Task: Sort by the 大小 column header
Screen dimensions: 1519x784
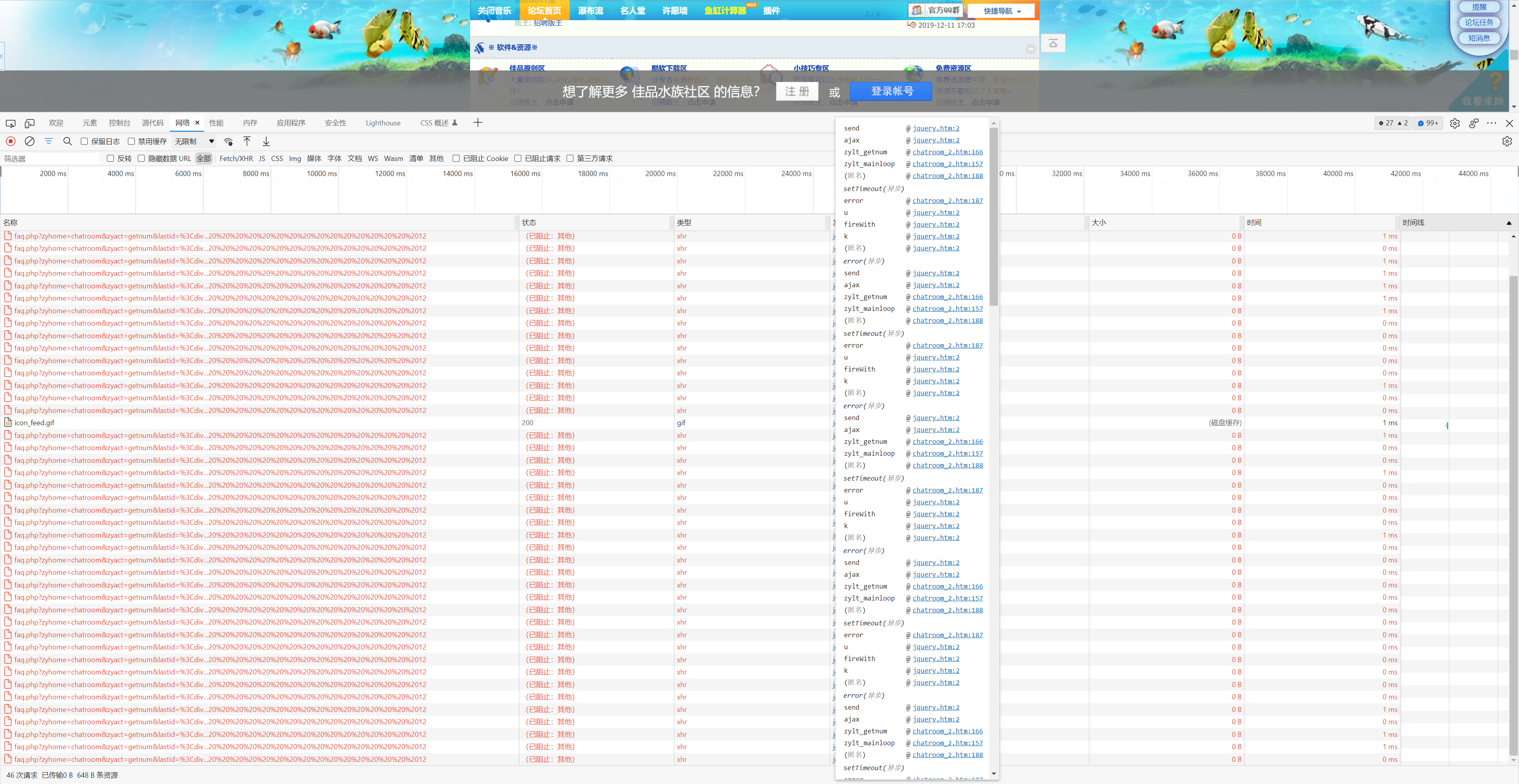Action: coord(1165,223)
